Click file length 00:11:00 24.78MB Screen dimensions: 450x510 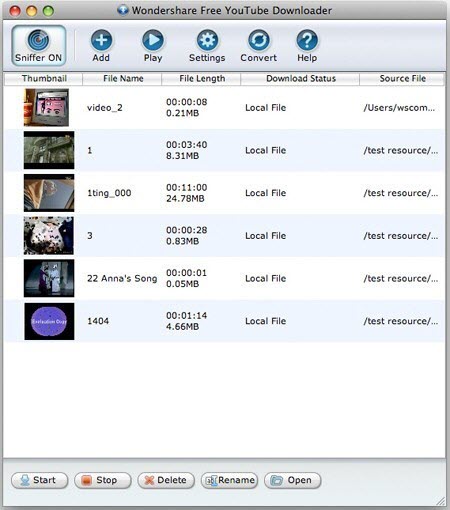187,193
